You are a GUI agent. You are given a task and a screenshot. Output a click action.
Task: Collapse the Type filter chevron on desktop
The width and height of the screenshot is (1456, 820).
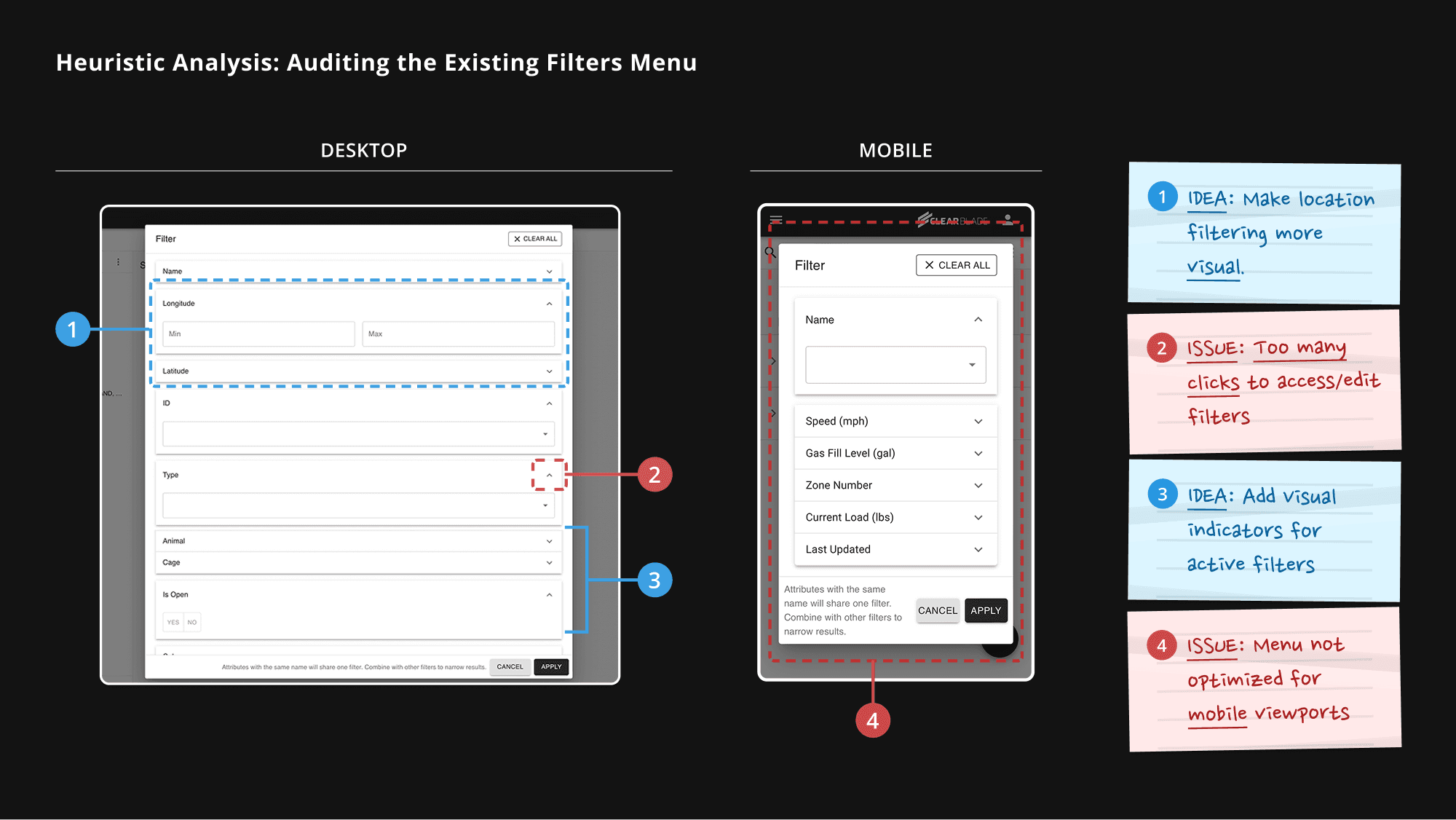[x=549, y=475]
